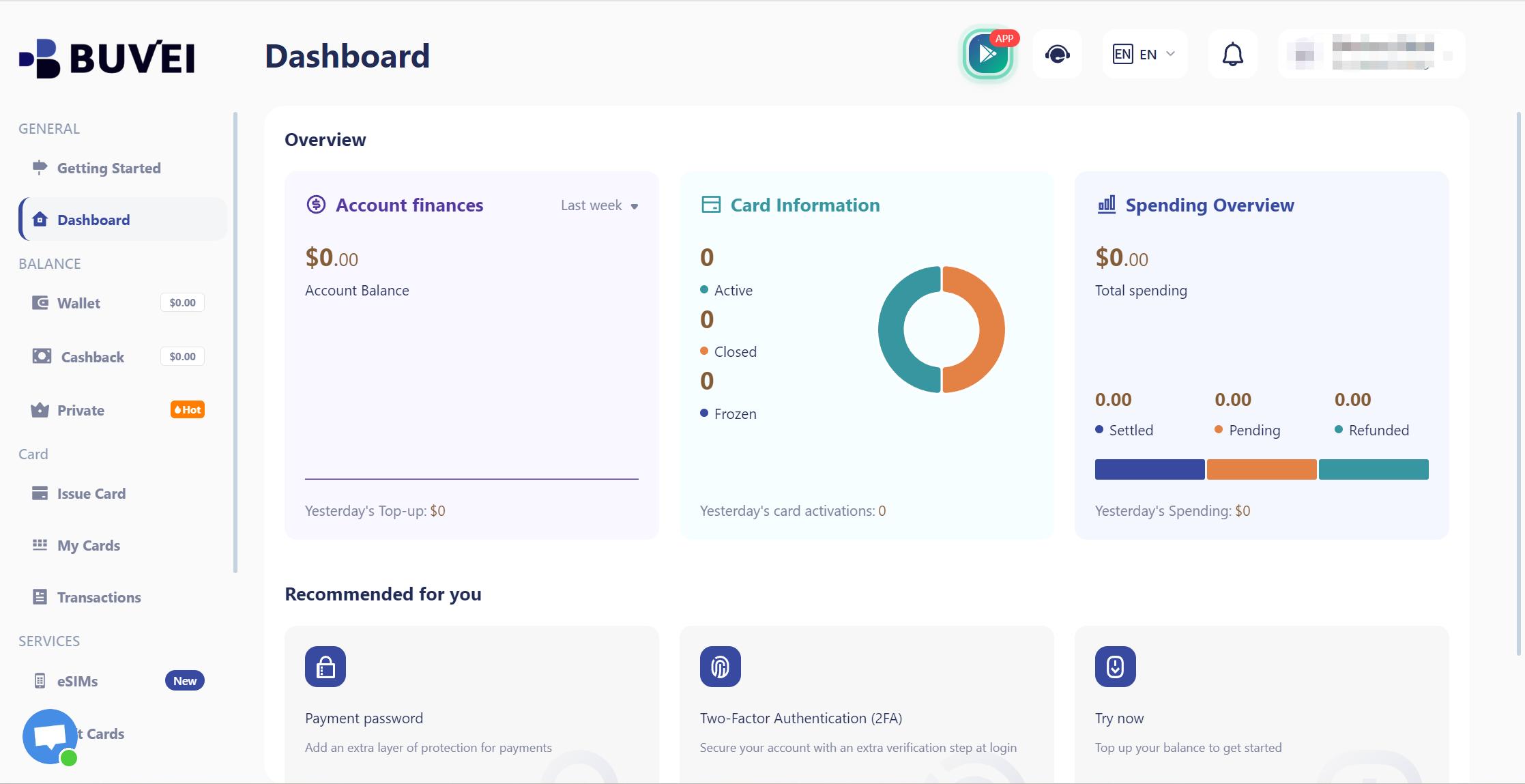This screenshot has height=784, width=1525.
Task: Click the Try now top-up icon
Action: pyautogui.click(x=1115, y=667)
